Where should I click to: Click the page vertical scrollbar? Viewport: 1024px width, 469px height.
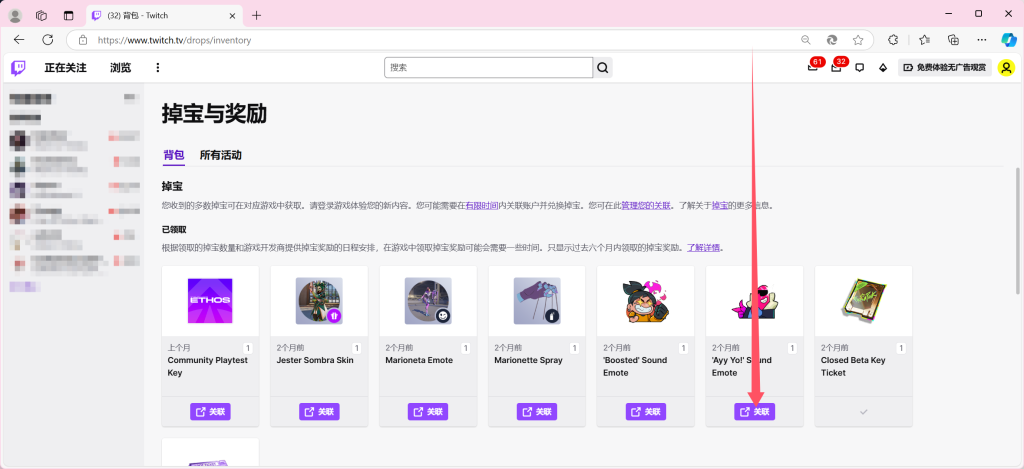pos(1019,231)
